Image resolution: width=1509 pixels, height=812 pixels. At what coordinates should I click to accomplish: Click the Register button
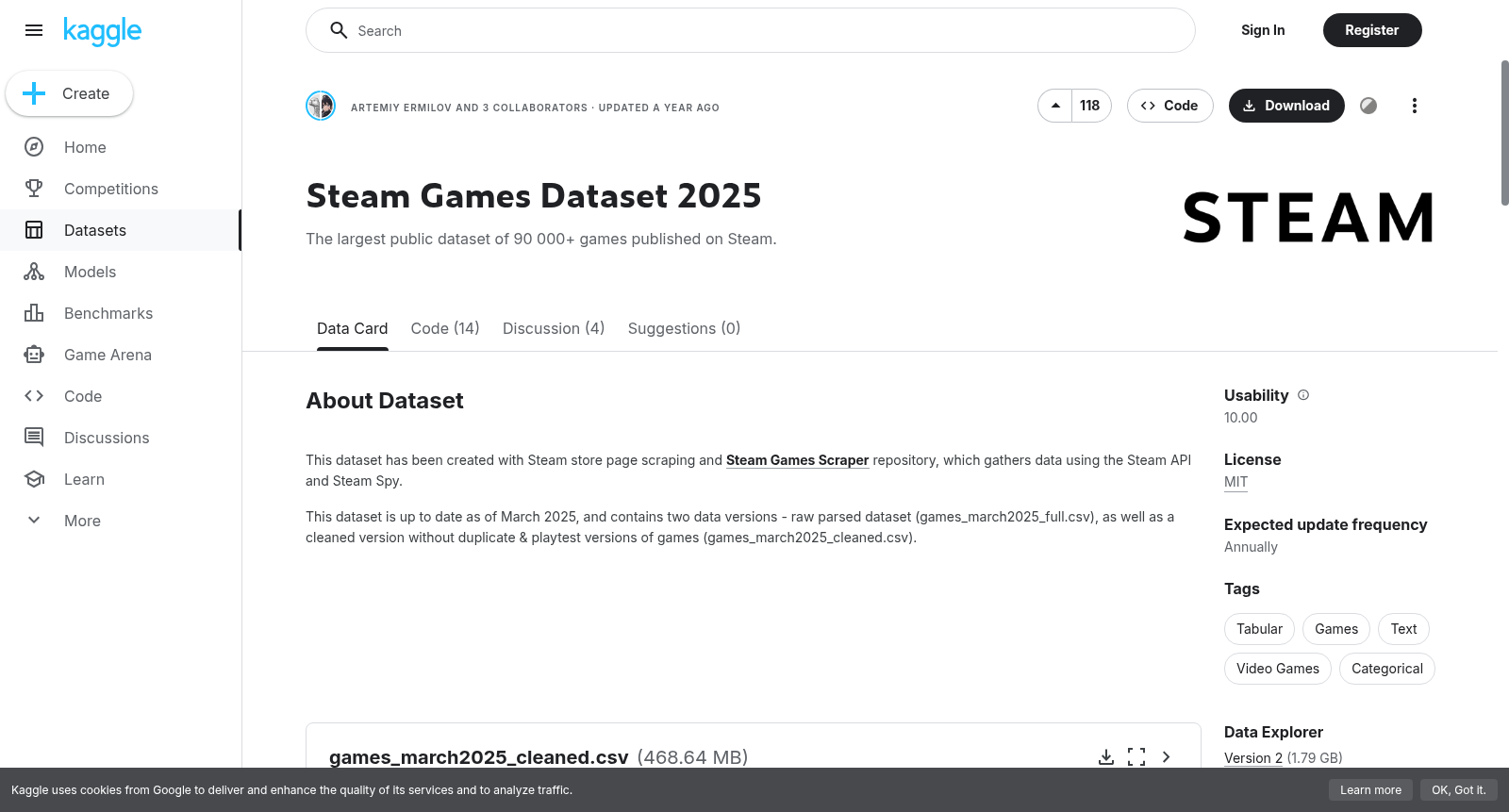coord(1372,30)
